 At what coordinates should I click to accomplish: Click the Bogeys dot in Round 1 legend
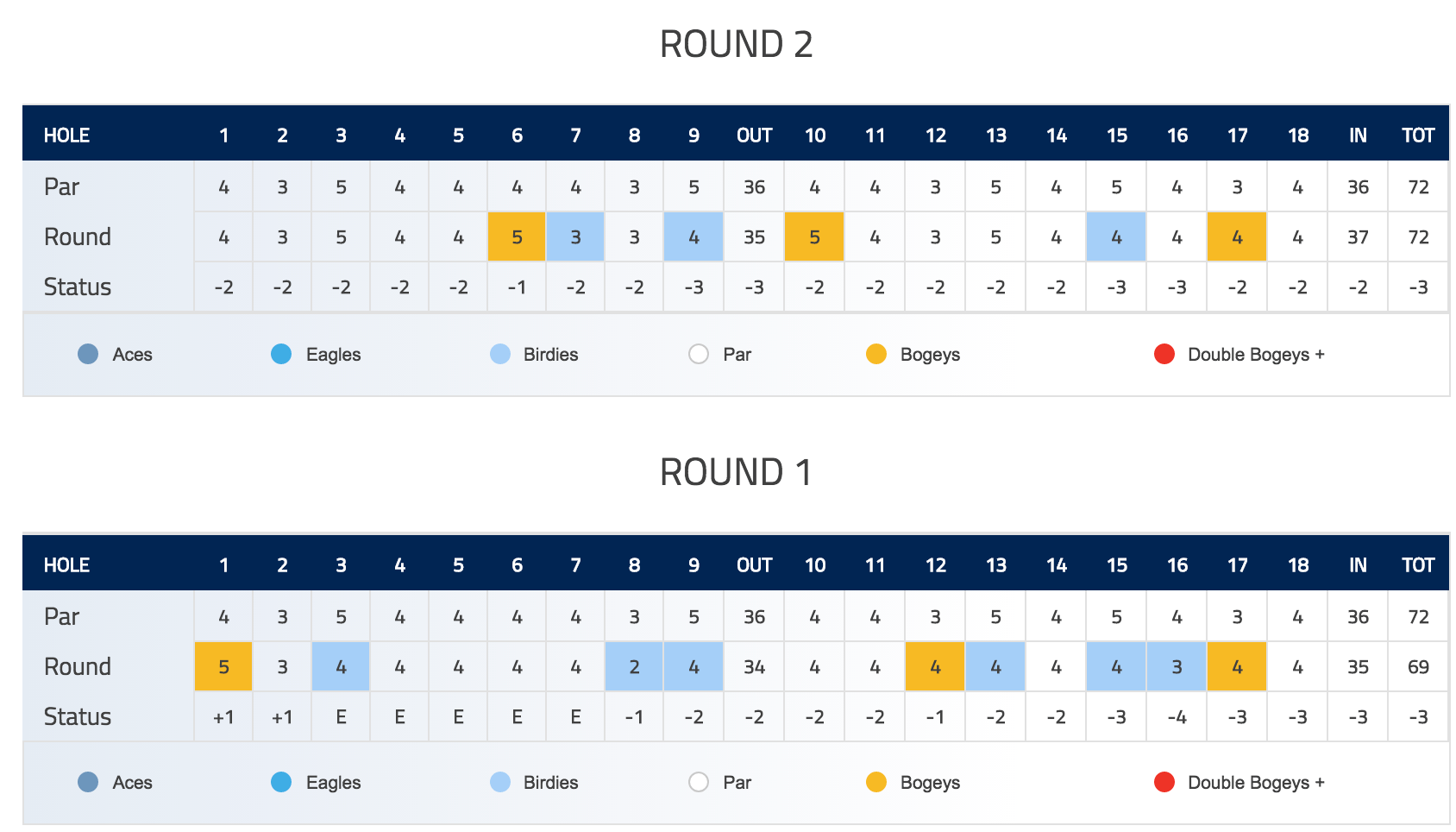876,782
